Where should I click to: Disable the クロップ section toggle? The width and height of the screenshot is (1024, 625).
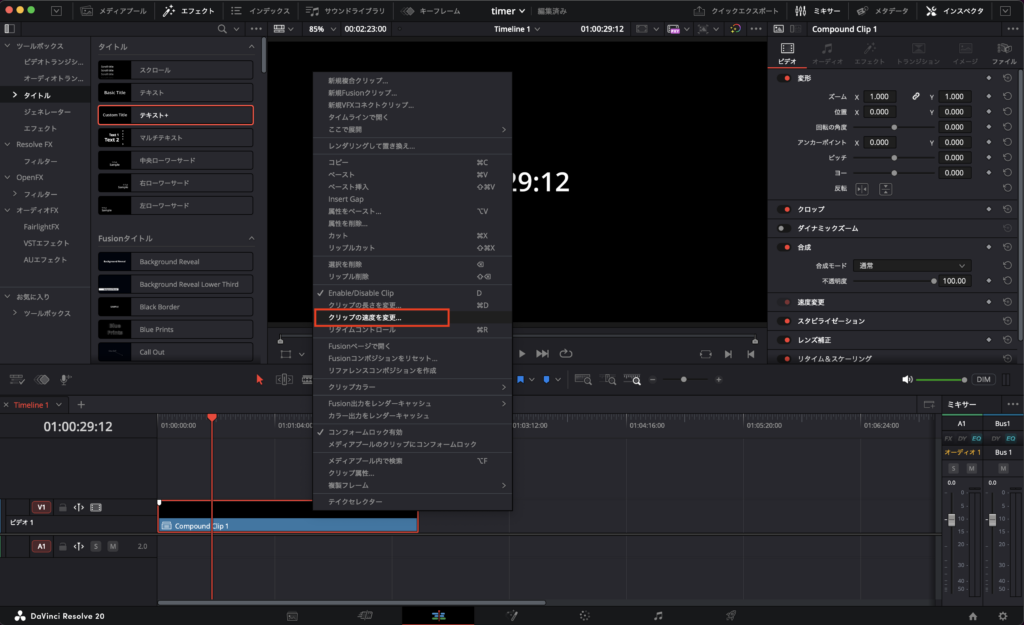[785, 209]
